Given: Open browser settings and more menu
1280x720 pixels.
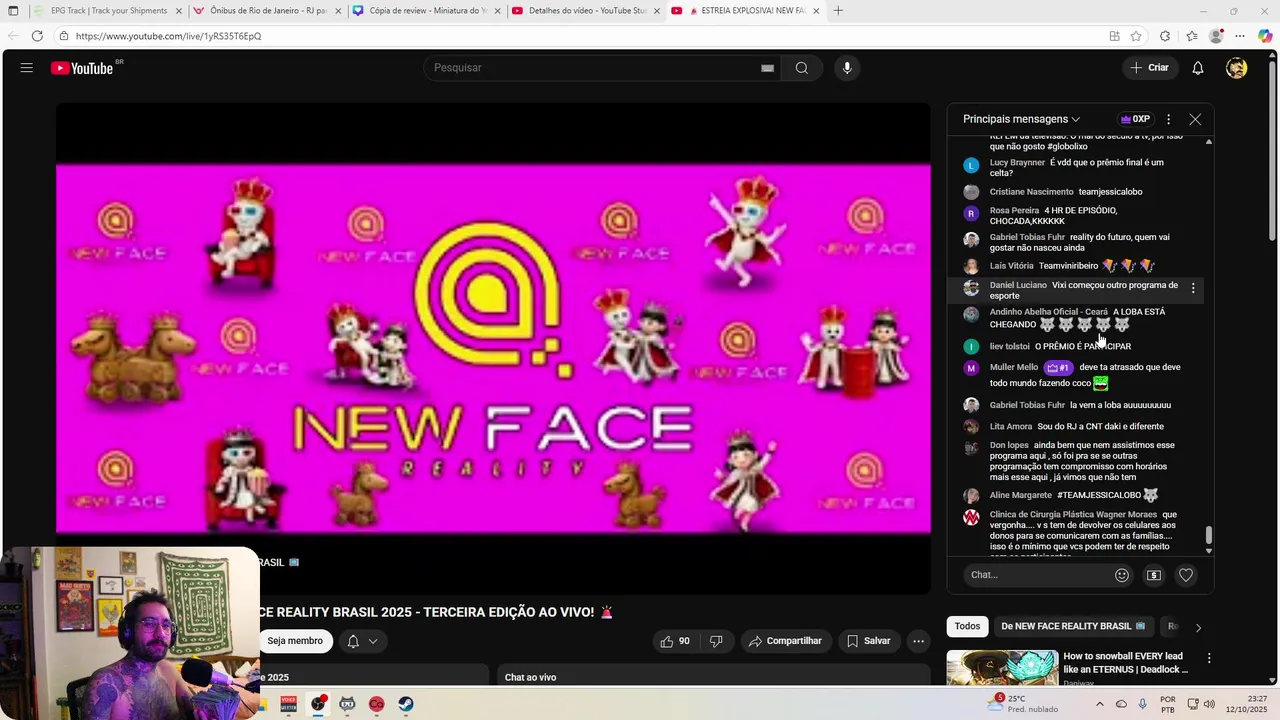Looking at the screenshot, I should [1241, 36].
